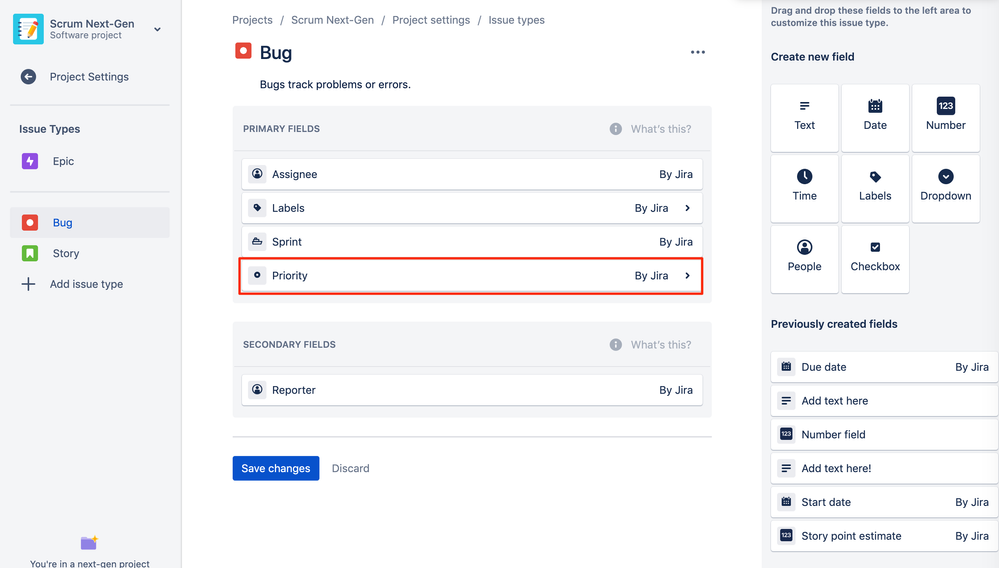The image size is (999, 568).
Task: Create a new Labels field tile
Action: pos(875,188)
